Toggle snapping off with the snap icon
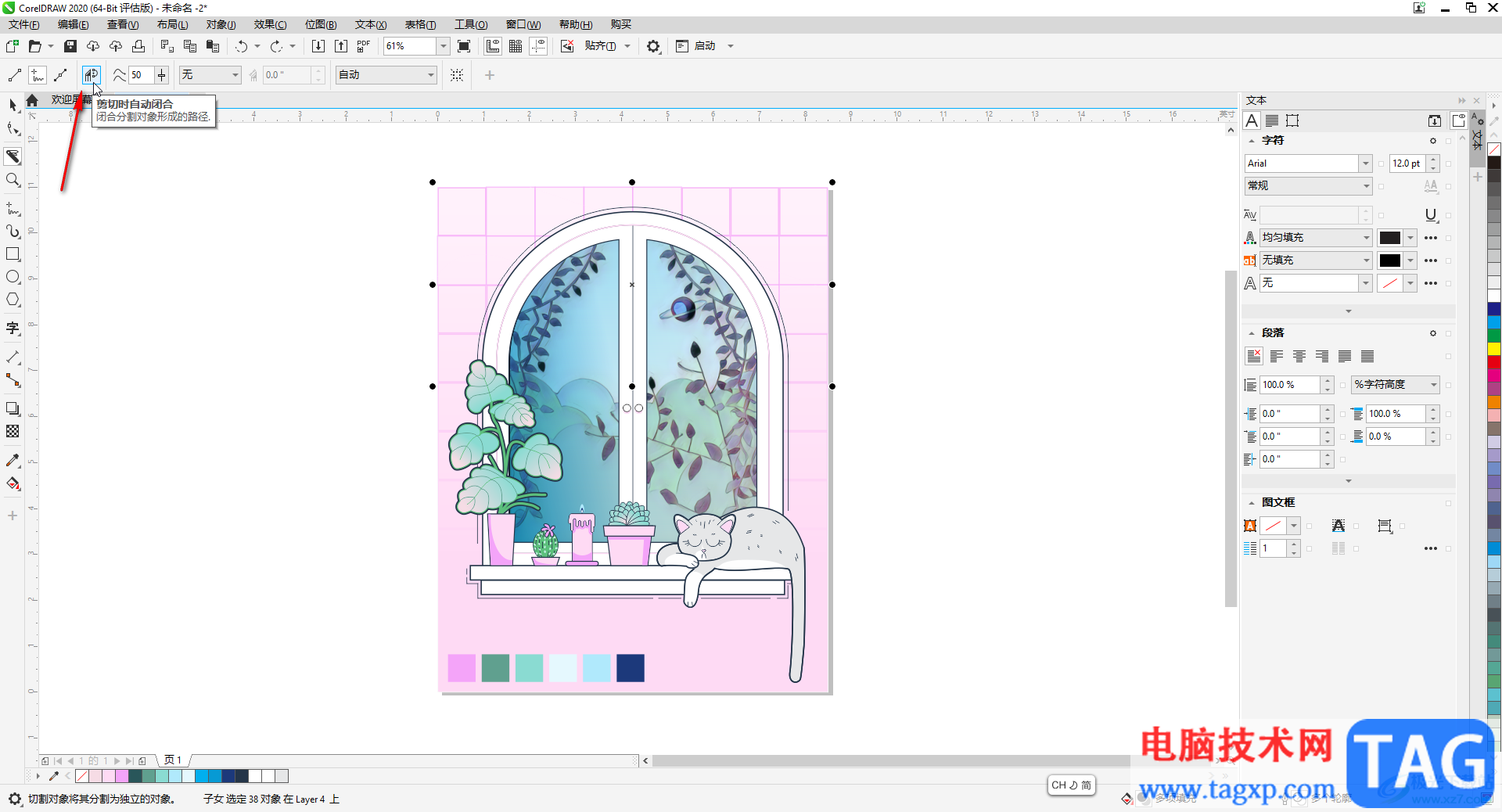Viewport: 1502px width, 812px height. [x=567, y=46]
